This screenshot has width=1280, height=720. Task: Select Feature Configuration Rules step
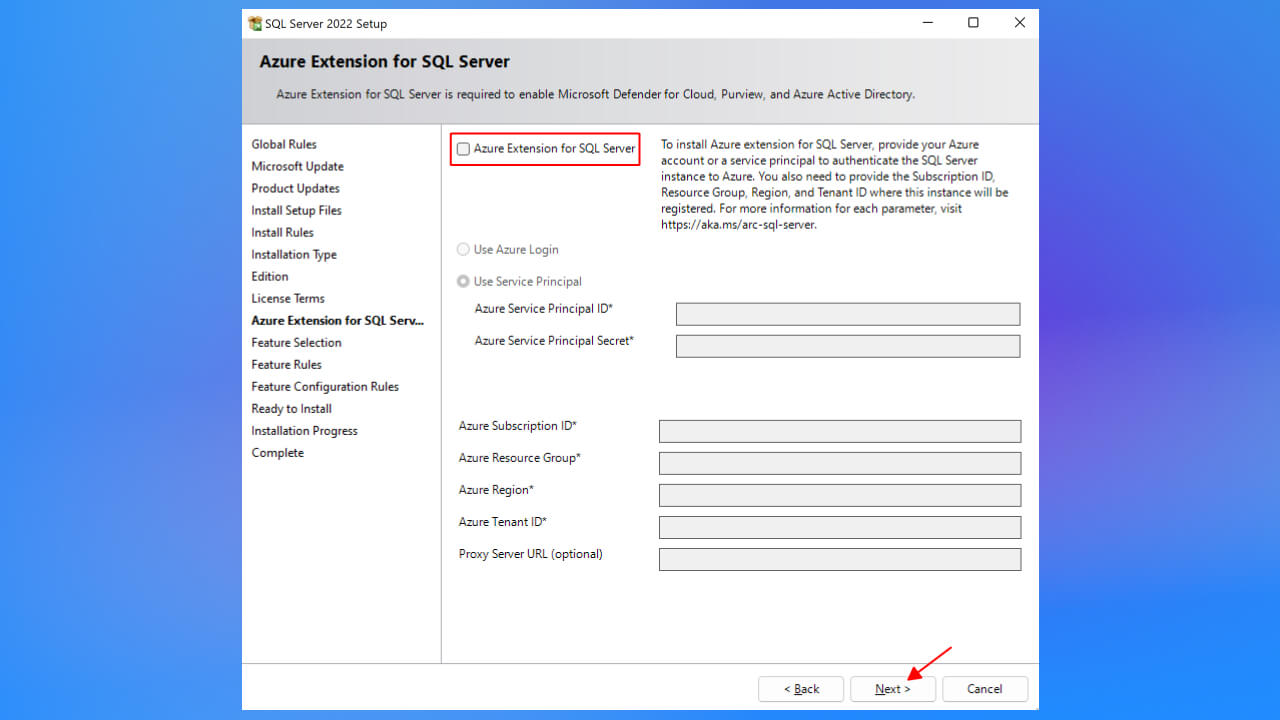tap(325, 386)
